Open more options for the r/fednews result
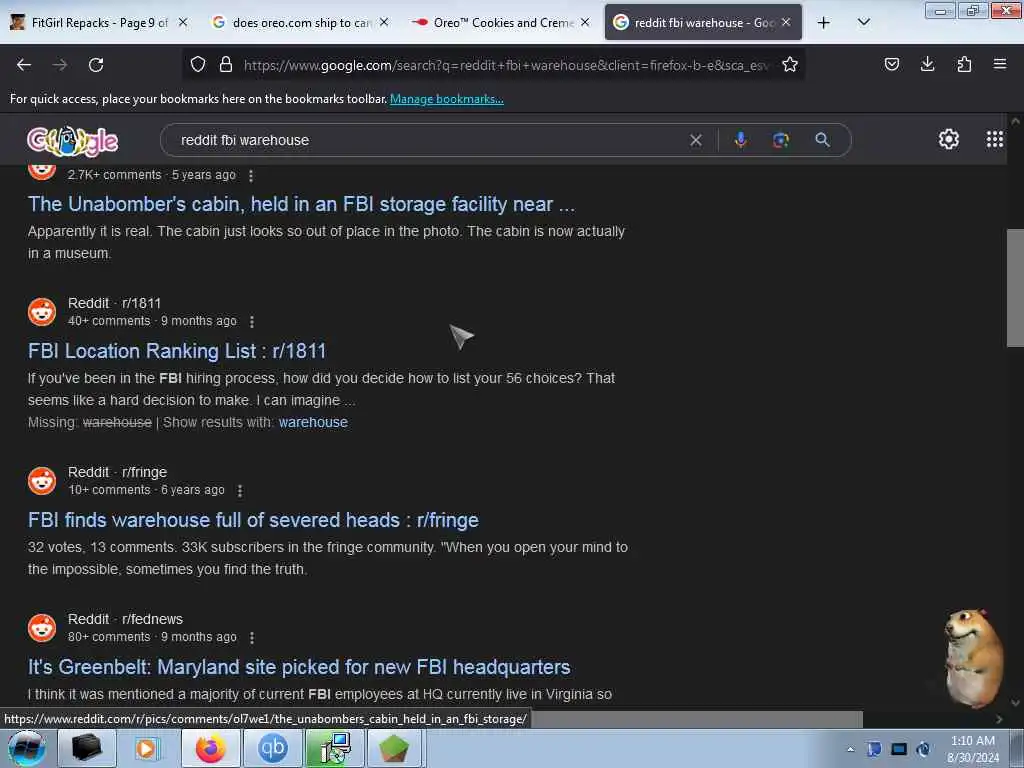Image resolution: width=1024 pixels, height=768 pixels. click(251, 637)
